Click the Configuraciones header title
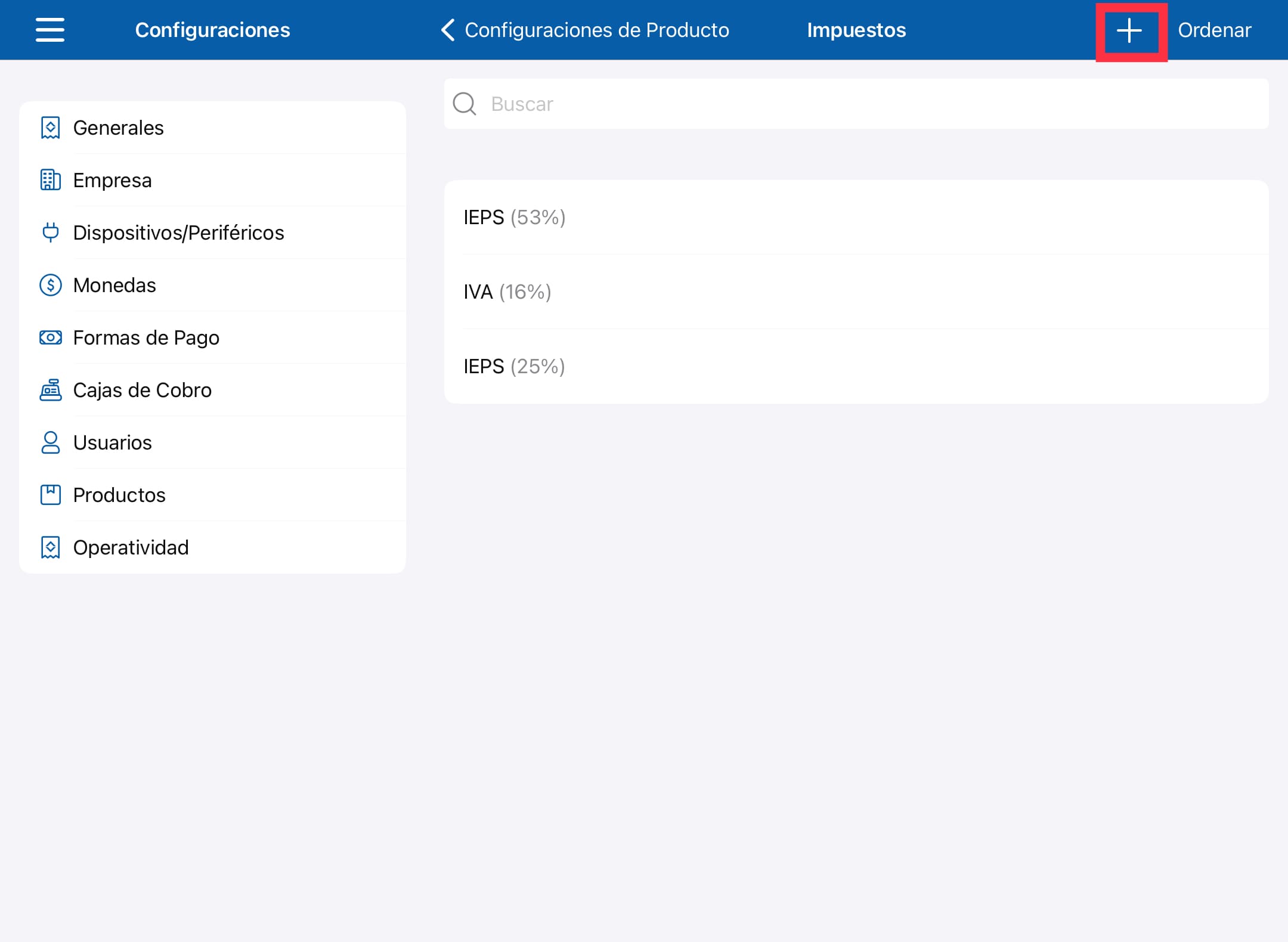 point(212,30)
